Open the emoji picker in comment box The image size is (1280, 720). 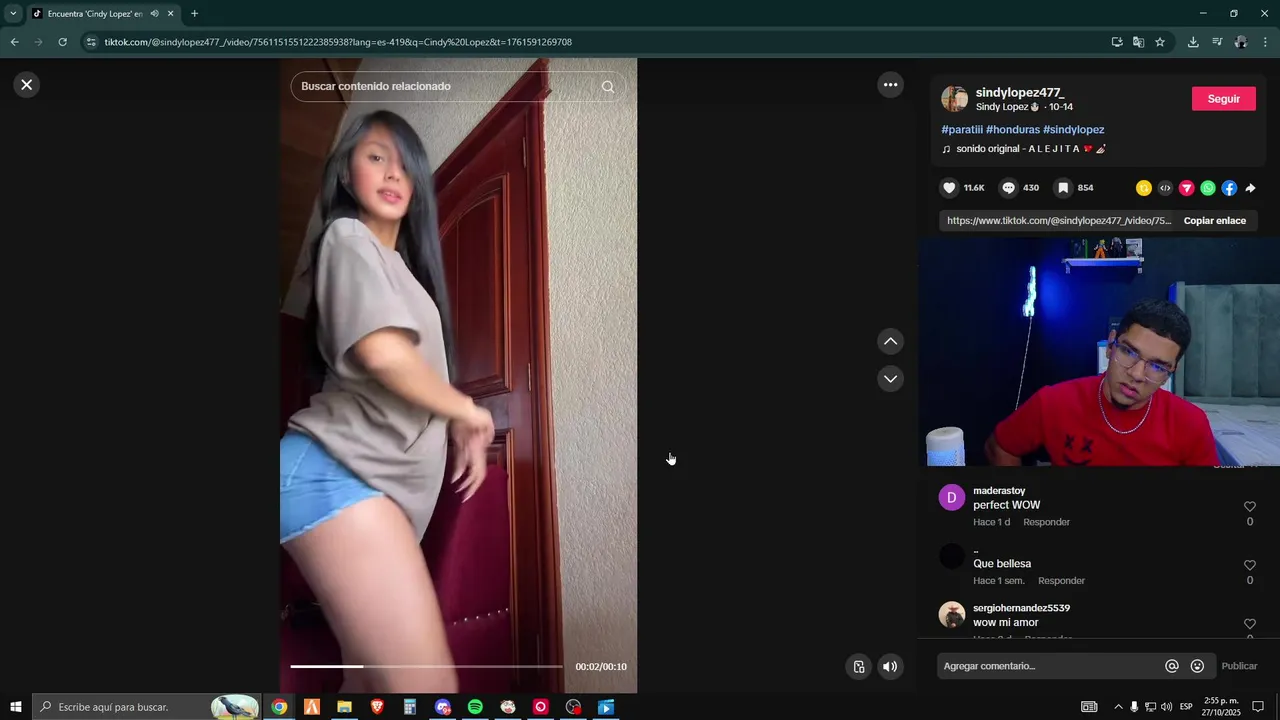pyautogui.click(x=1197, y=666)
